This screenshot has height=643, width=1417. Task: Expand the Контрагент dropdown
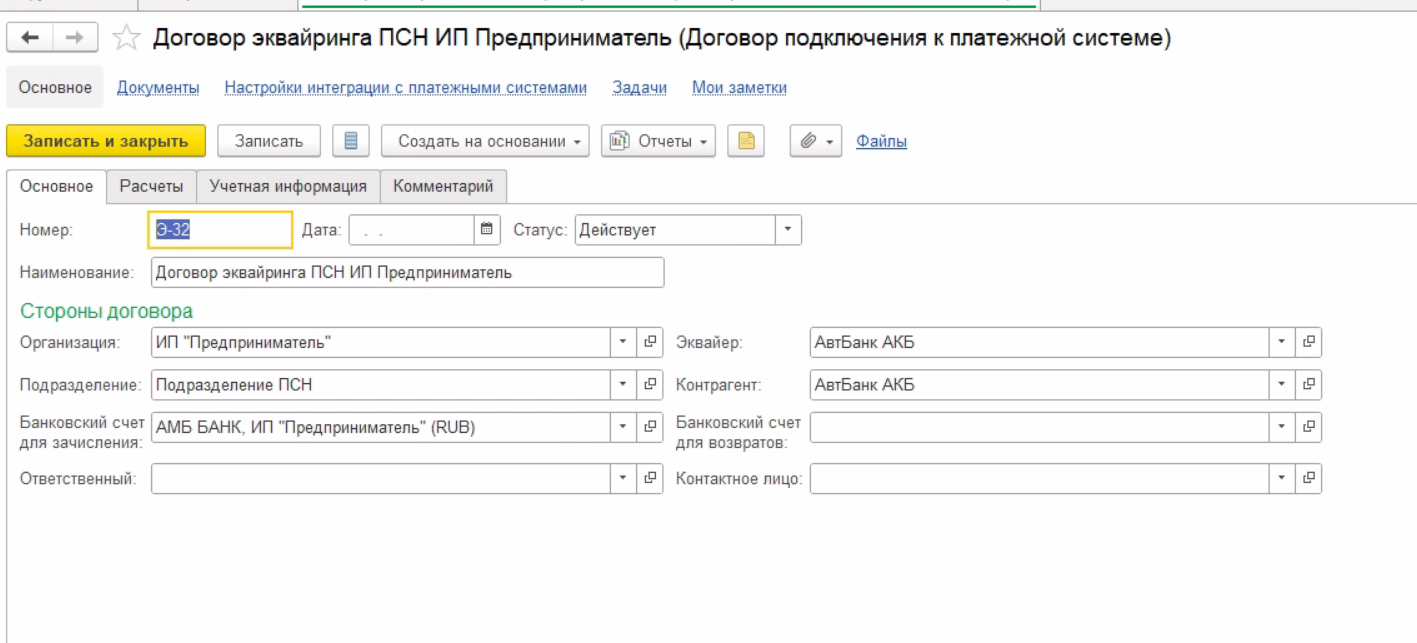click(x=1281, y=384)
